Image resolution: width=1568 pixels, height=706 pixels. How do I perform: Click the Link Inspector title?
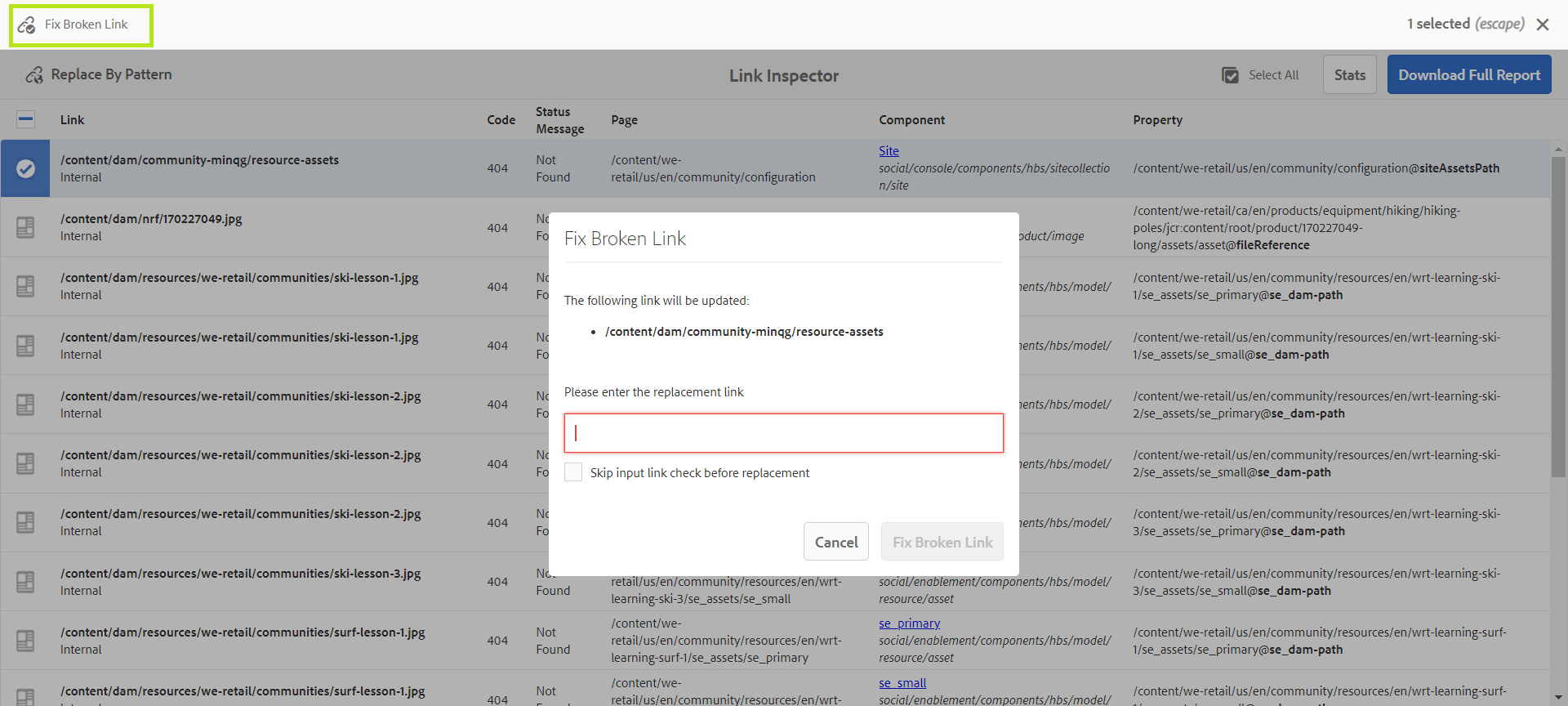pos(784,75)
